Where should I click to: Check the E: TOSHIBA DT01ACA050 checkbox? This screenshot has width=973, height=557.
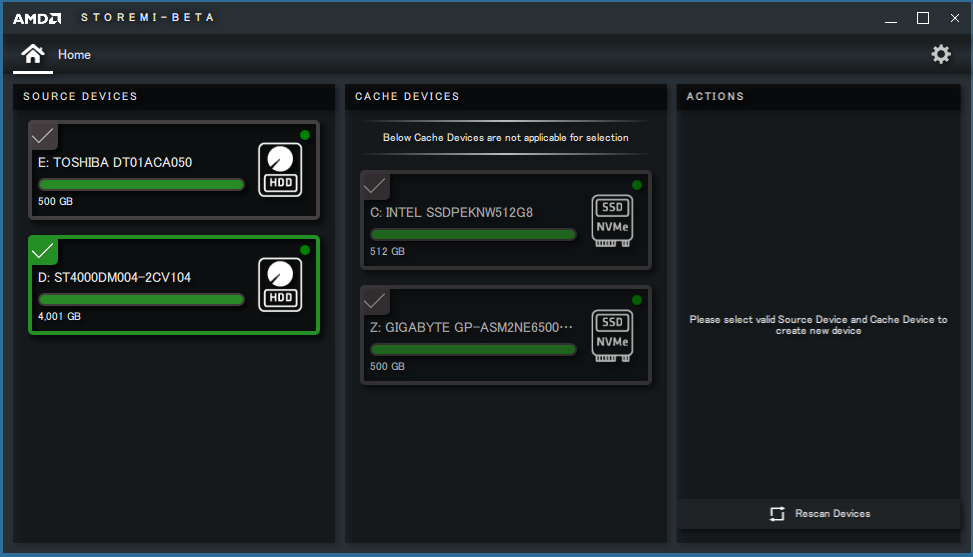(43, 136)
